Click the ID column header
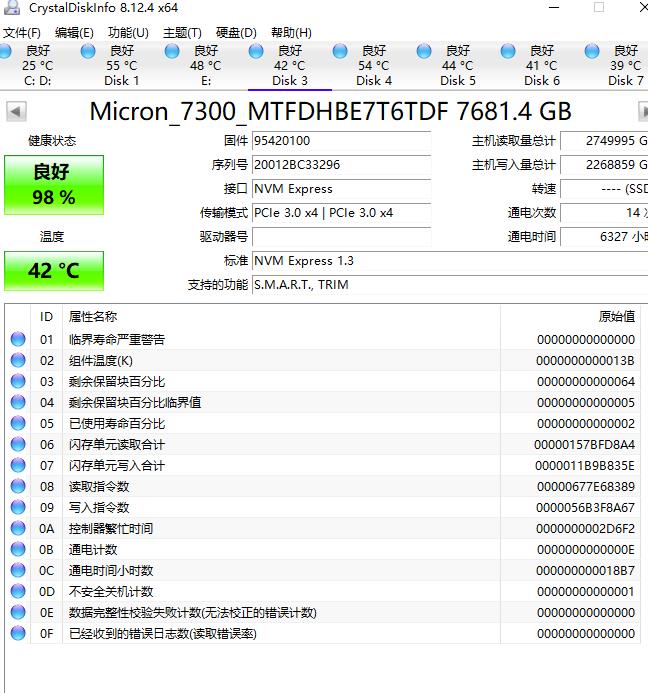This screenshot has height=693, width=648. tap(46, 316)
